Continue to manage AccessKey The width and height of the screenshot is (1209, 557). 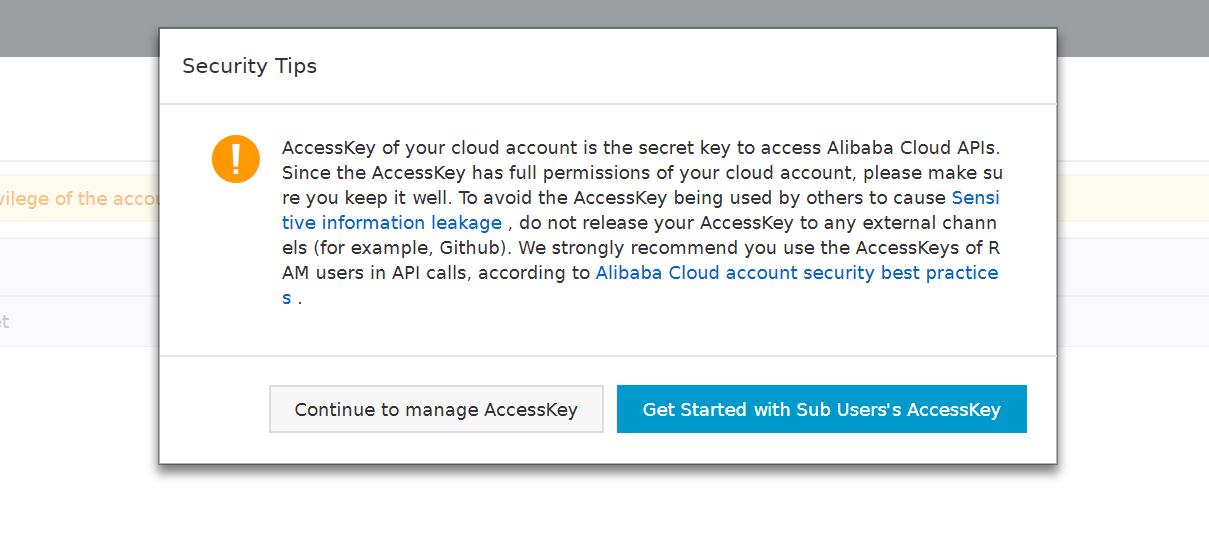(x=436, y=409)
